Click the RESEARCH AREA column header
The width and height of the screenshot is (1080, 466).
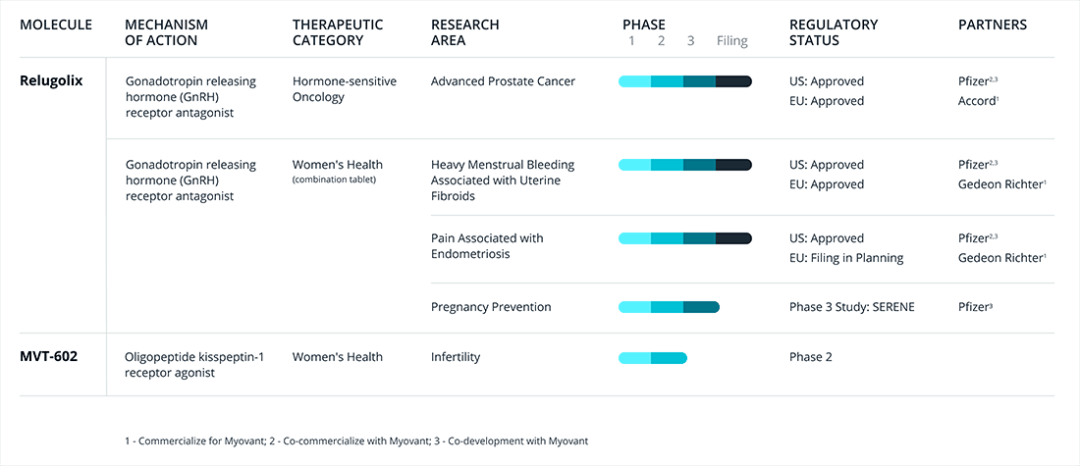[465, 32]
